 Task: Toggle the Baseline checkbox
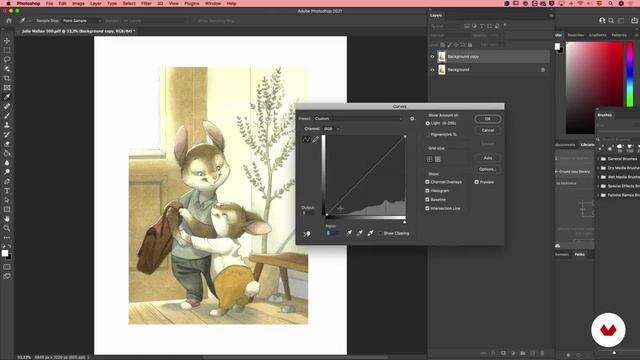point(427,200)
